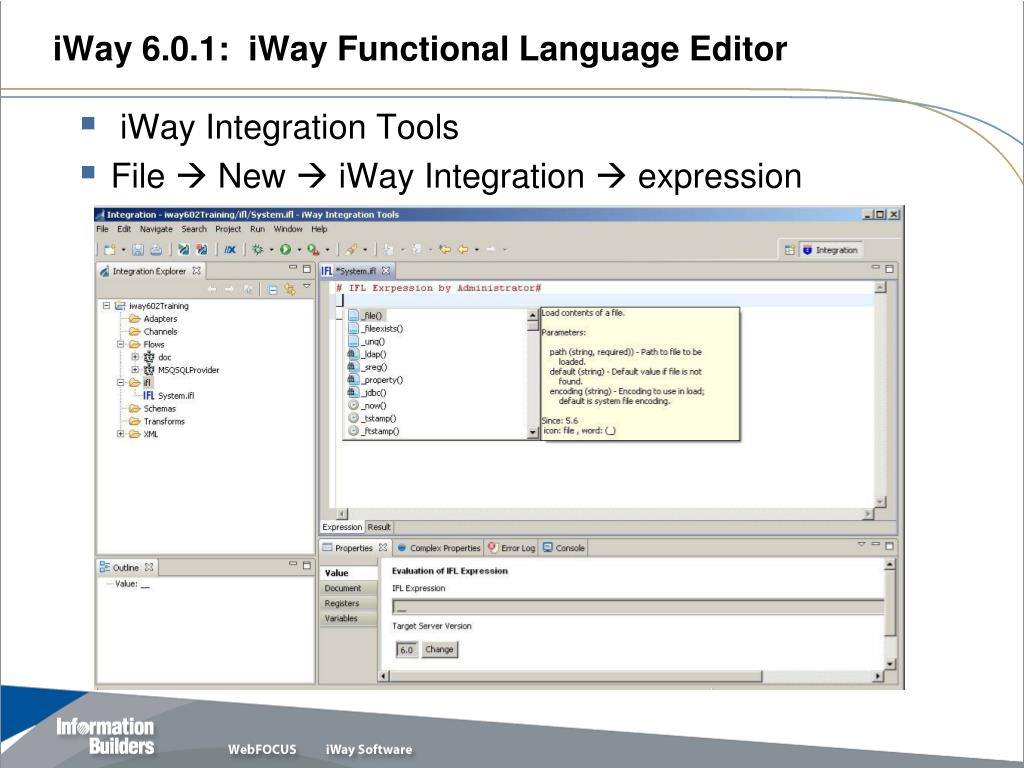Close the System.ifl editor tab
Viewport: 1024px width, 768px height.
387,270
